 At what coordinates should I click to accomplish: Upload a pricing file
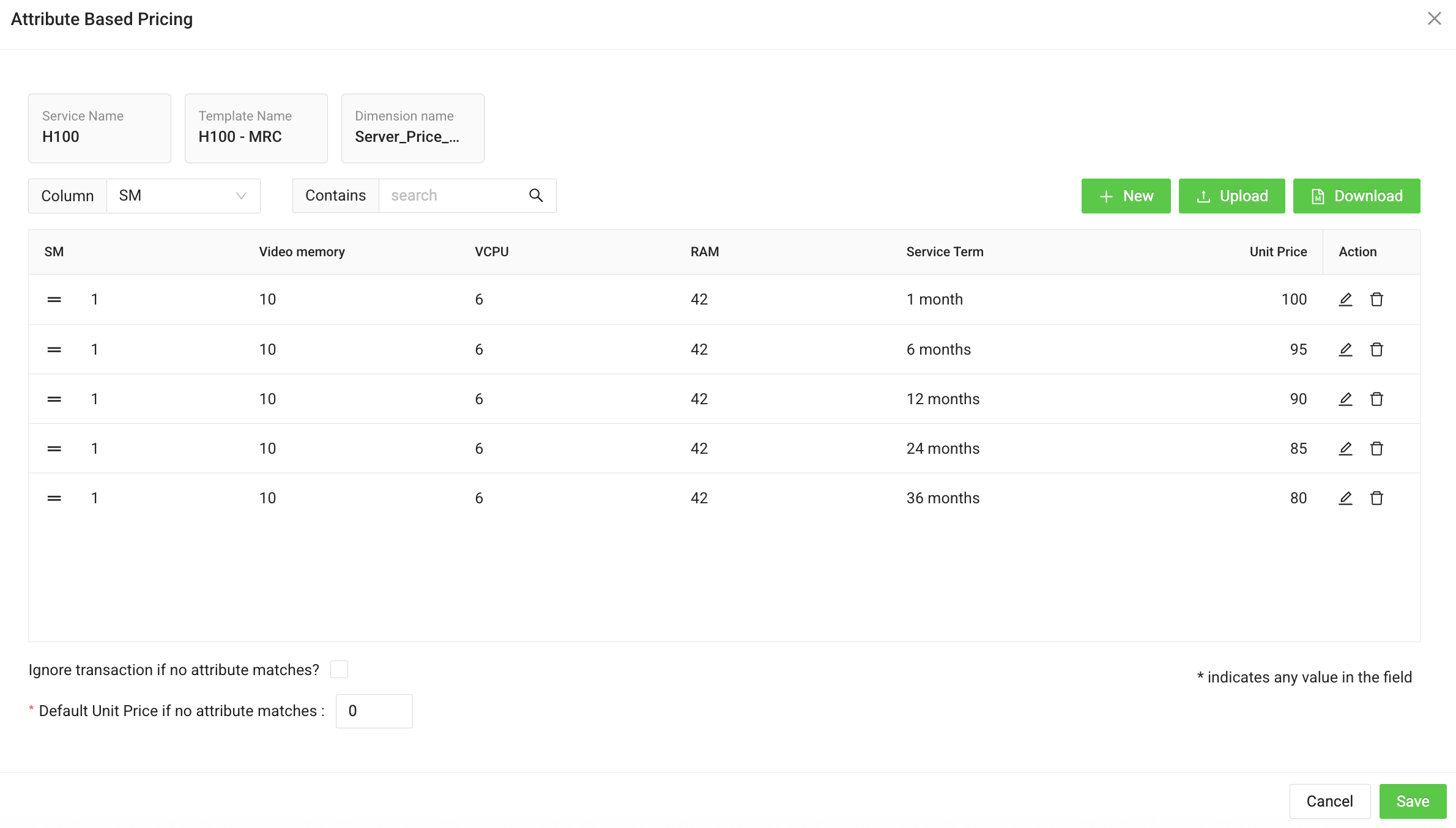click(x=1231, y=196)
